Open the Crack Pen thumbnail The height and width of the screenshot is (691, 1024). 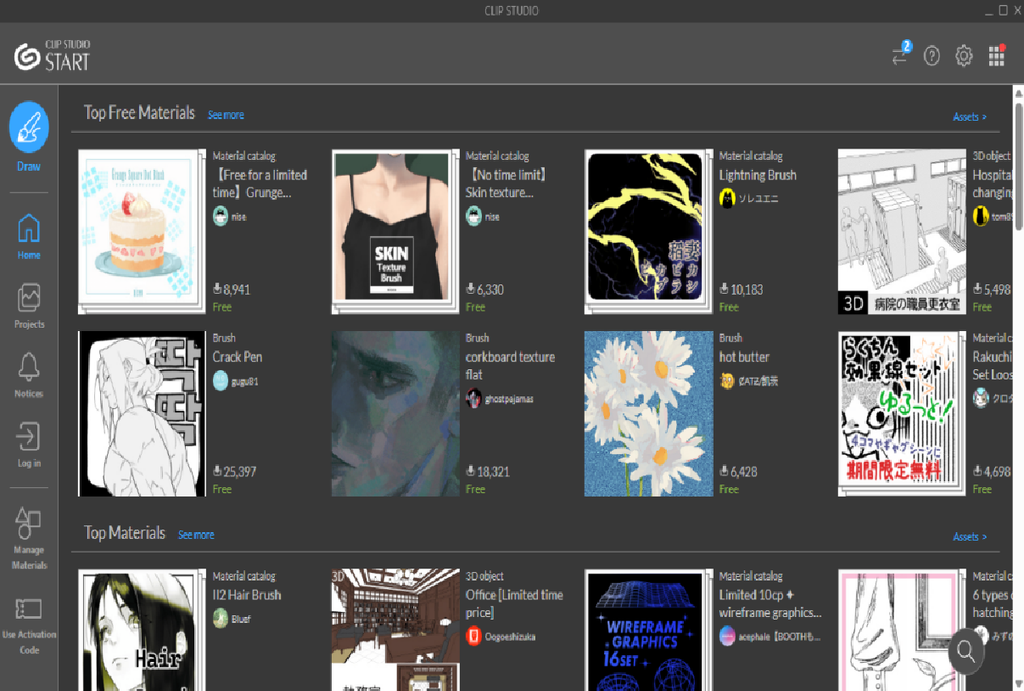tap(141, 413)
